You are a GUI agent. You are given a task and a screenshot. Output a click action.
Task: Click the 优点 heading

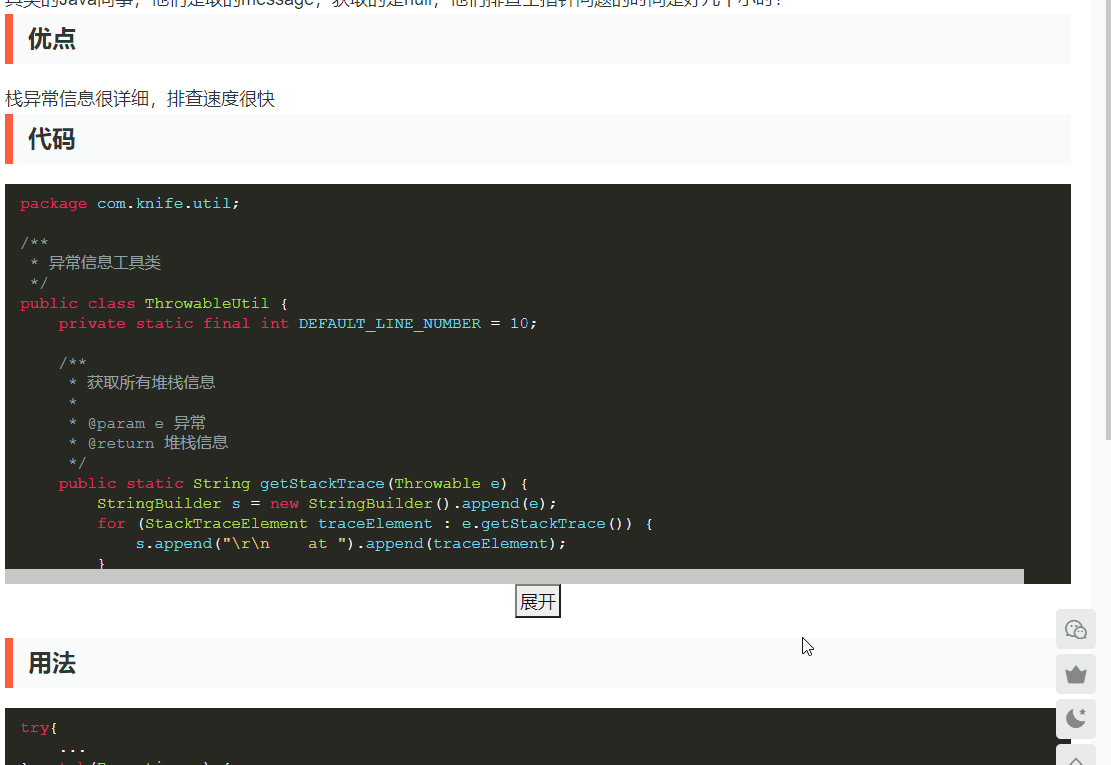(52, 39)
